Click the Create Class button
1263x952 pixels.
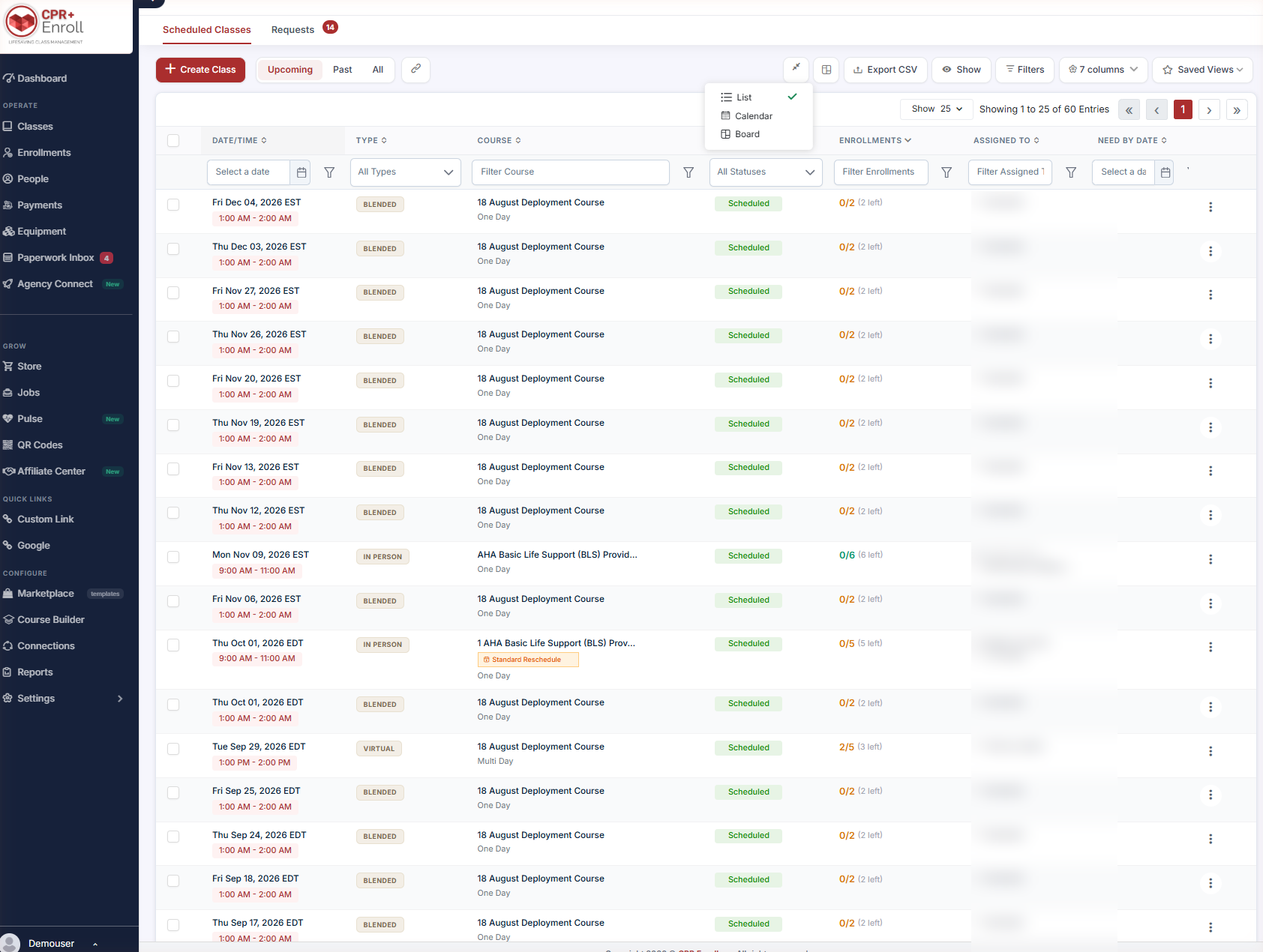pyautogui.click(x=200, y=70)
